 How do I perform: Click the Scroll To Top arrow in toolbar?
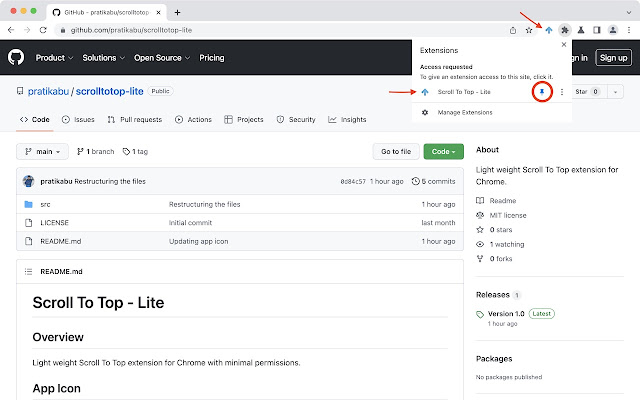549,30
